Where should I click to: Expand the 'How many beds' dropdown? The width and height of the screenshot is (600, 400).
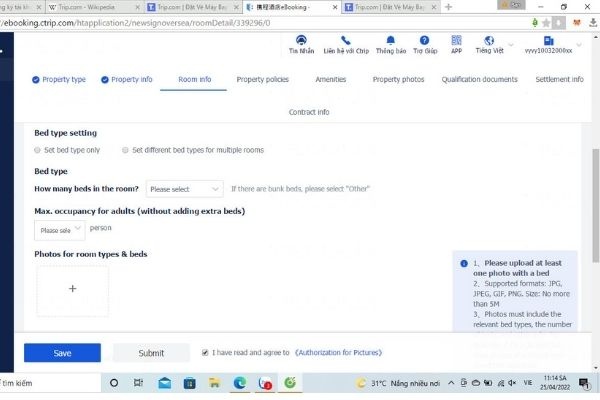pyautogui.click(x=185, y=188)
